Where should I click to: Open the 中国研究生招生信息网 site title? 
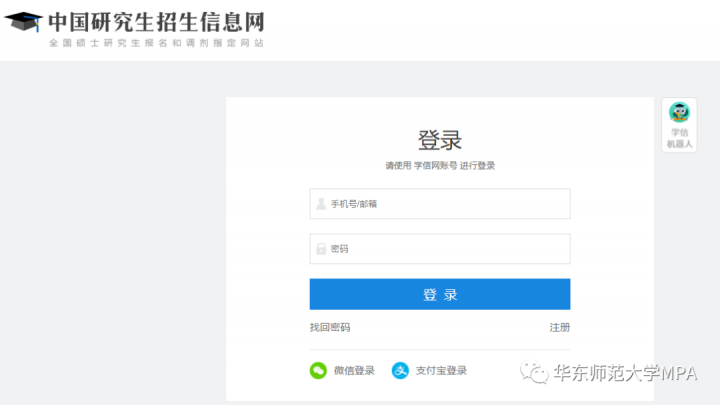coord(157,22)
